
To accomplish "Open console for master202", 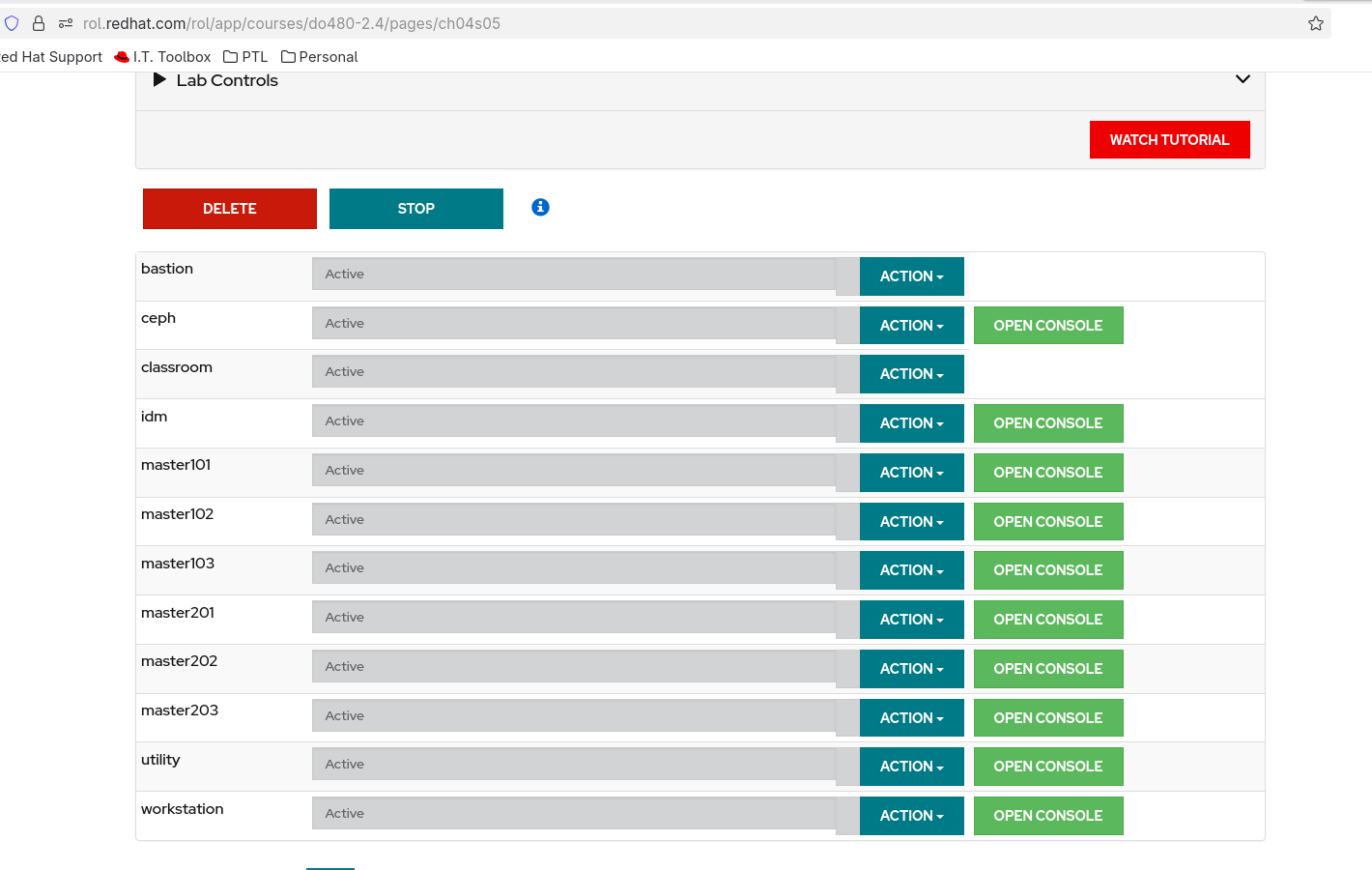I will pos(1048,669).
